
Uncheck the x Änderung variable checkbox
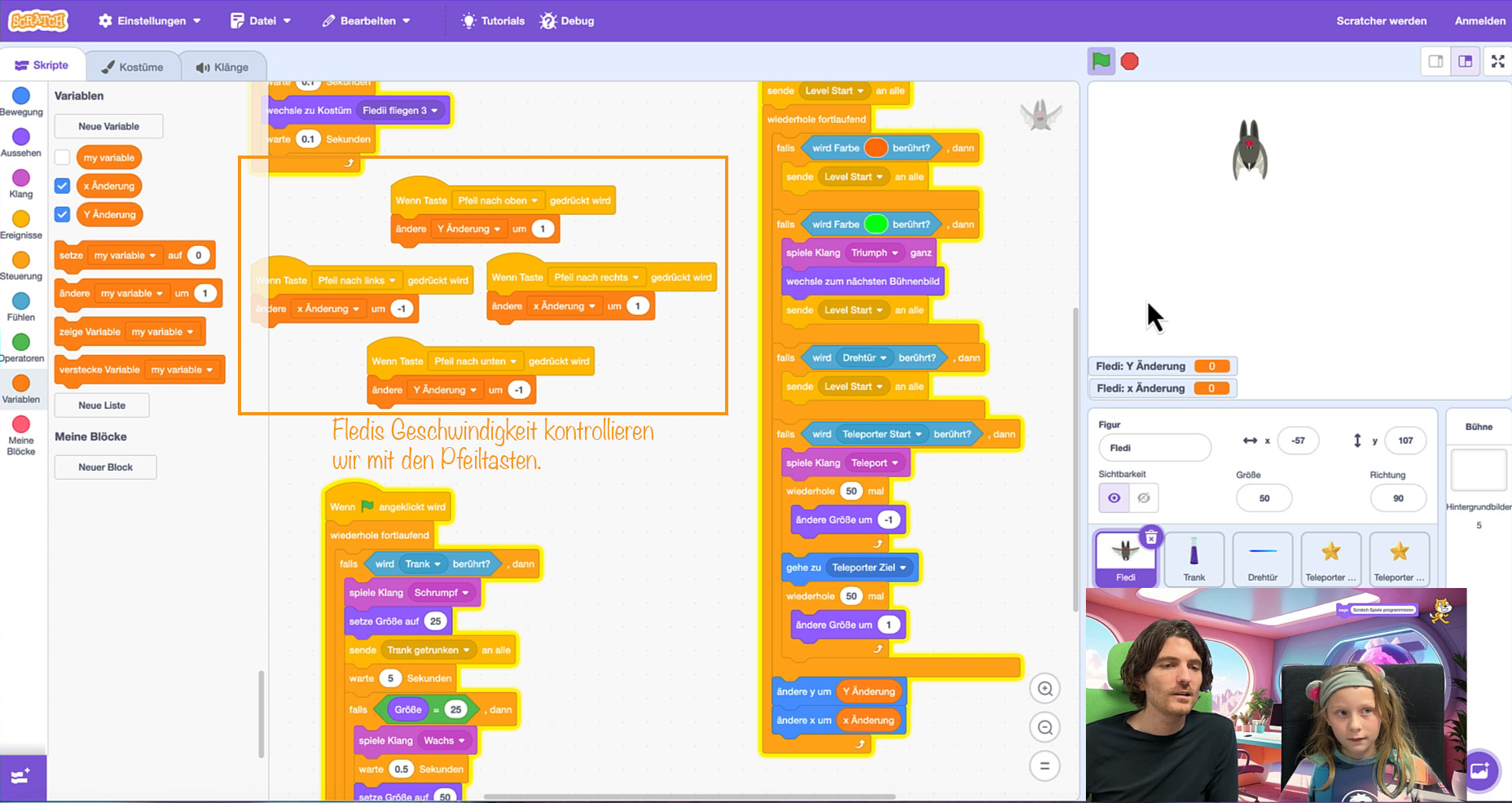63,186
